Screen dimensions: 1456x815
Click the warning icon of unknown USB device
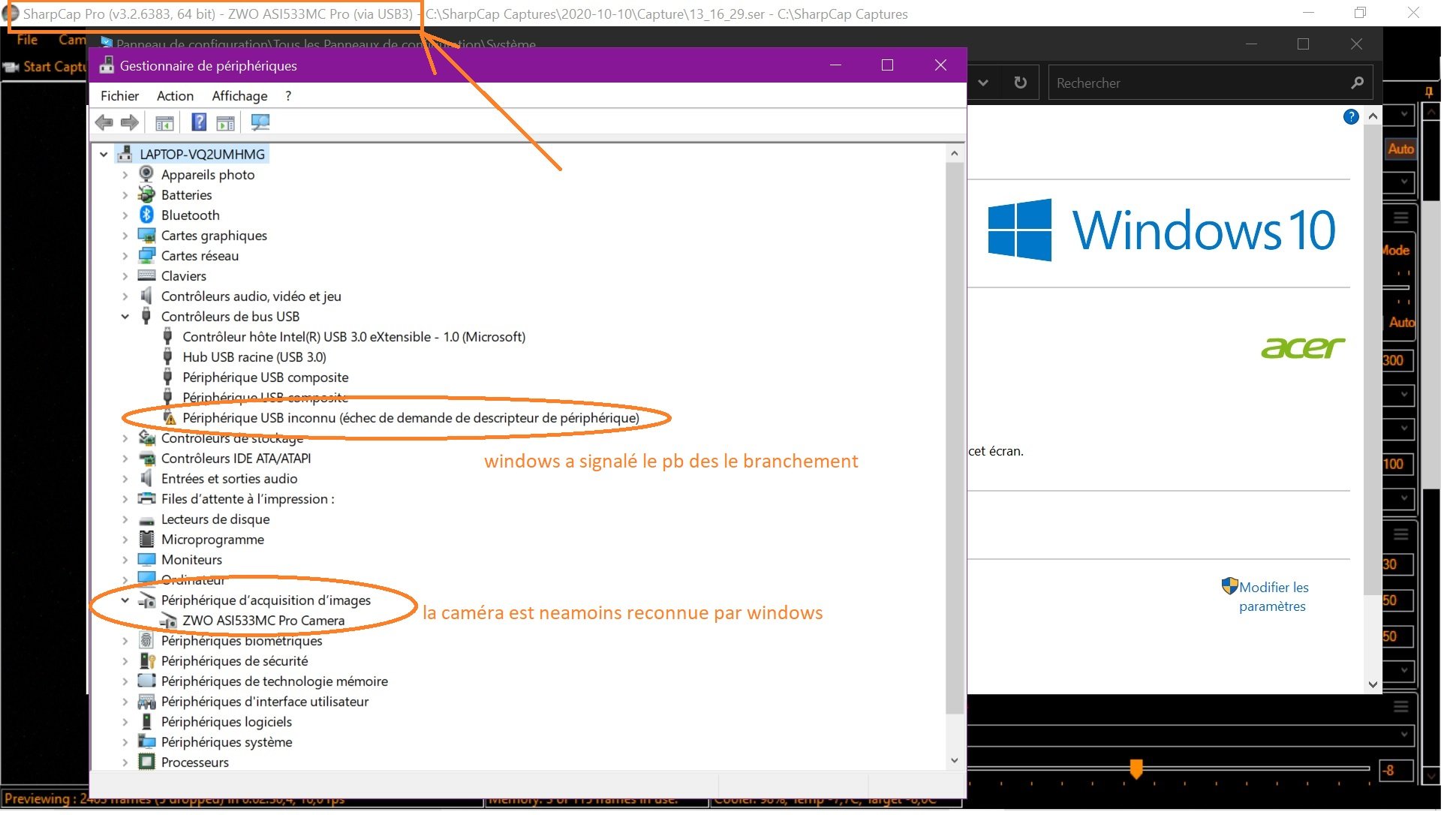170,418
